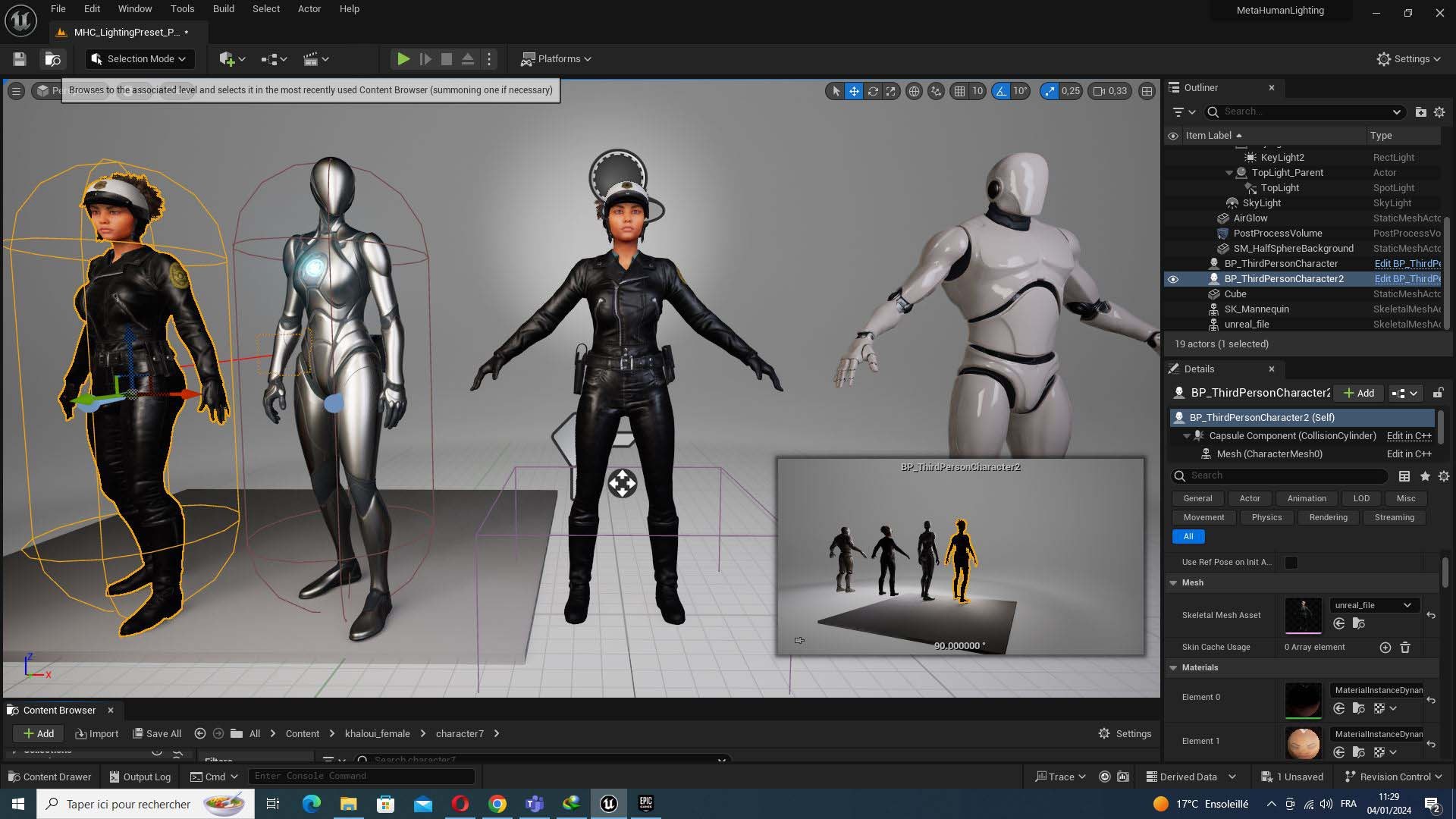The height and width of the screenshot is (819, 1456).
Task: Open the cinematics clapperboard dropdown
Action: (x=316, y=59)
